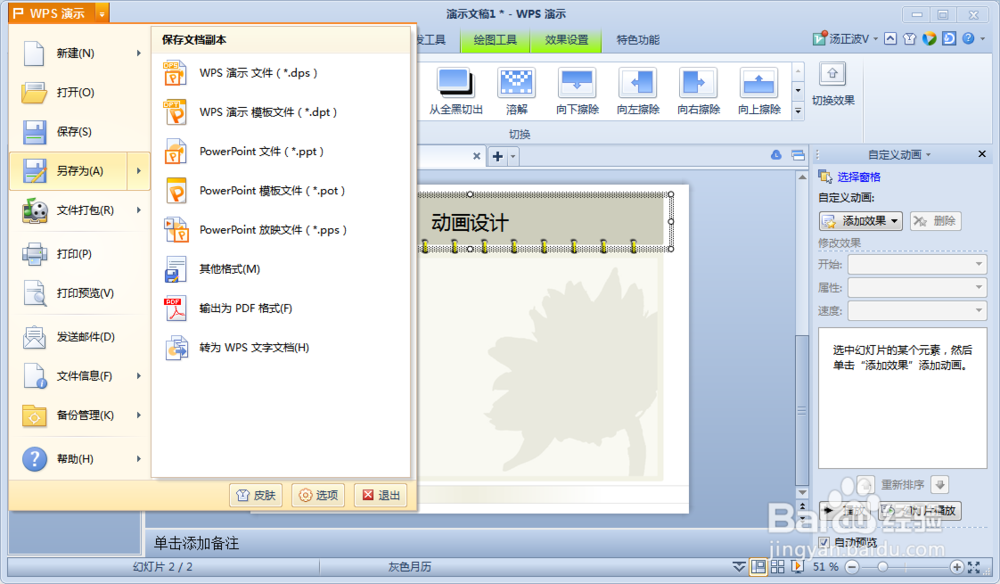
Task: Adjust the zoom slider handle
Action: pos(883,567)
